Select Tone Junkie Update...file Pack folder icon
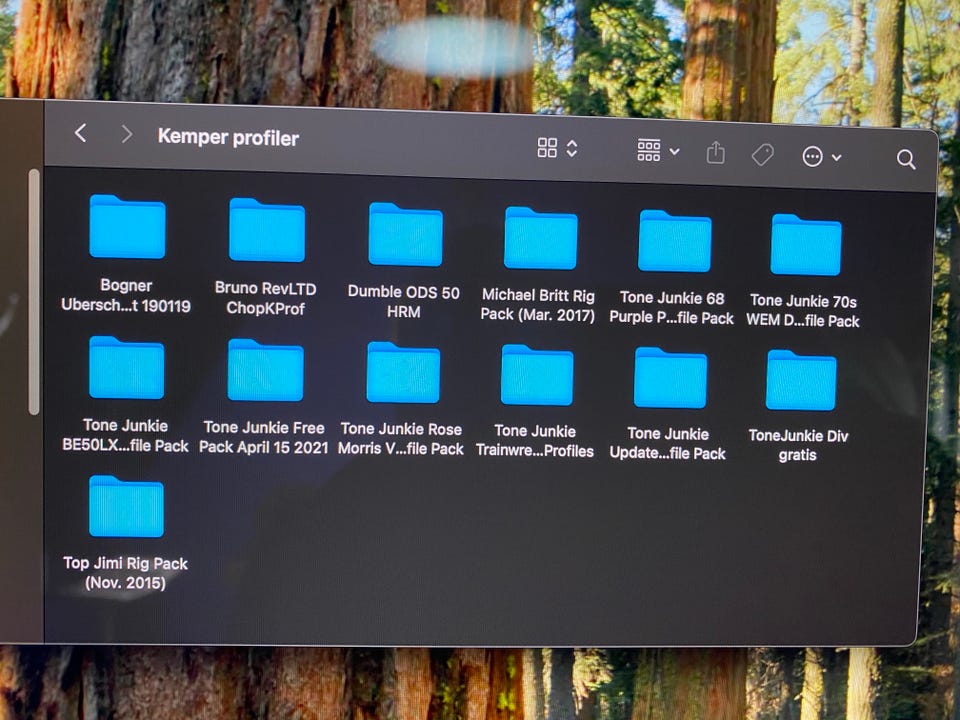The width and height of the screenshot is (960, 720). pyautogui.click(x=670, y=378)
